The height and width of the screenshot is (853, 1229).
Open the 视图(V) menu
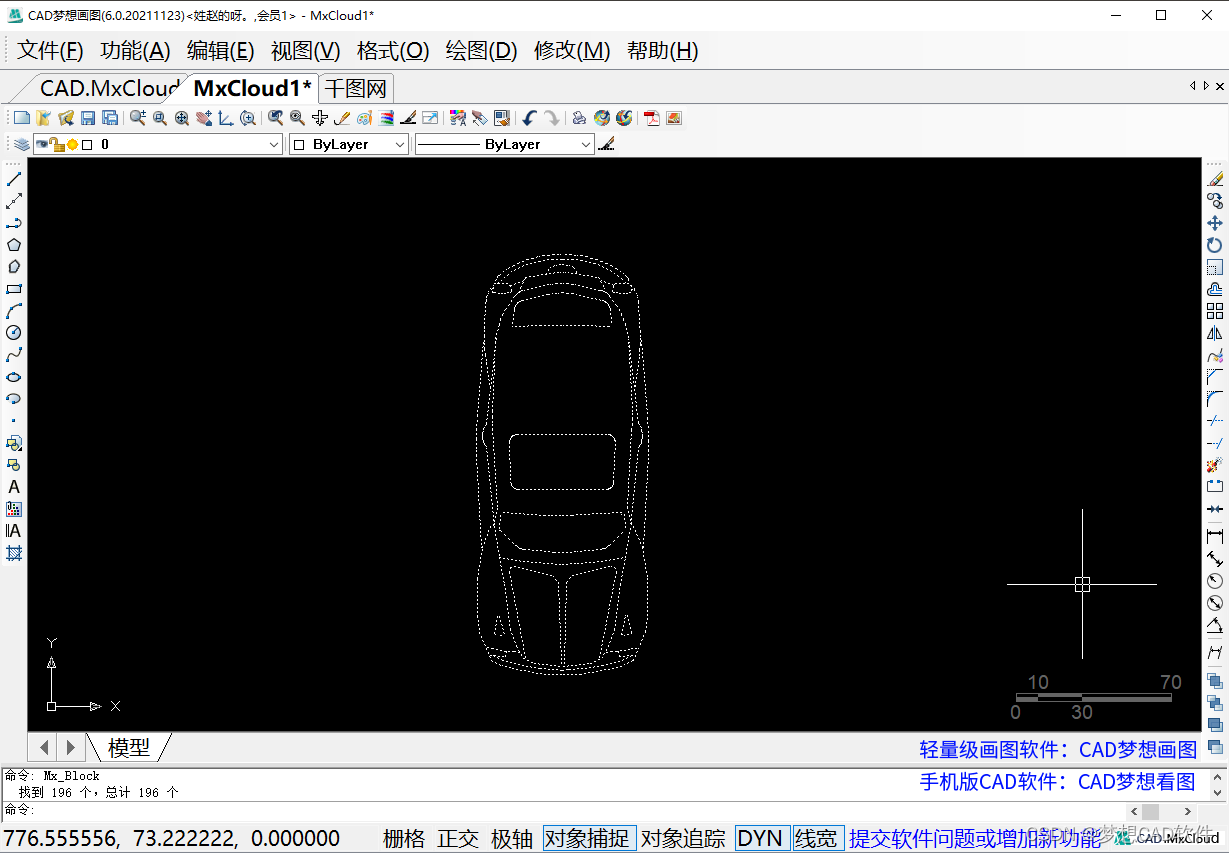tap(306, 51)
